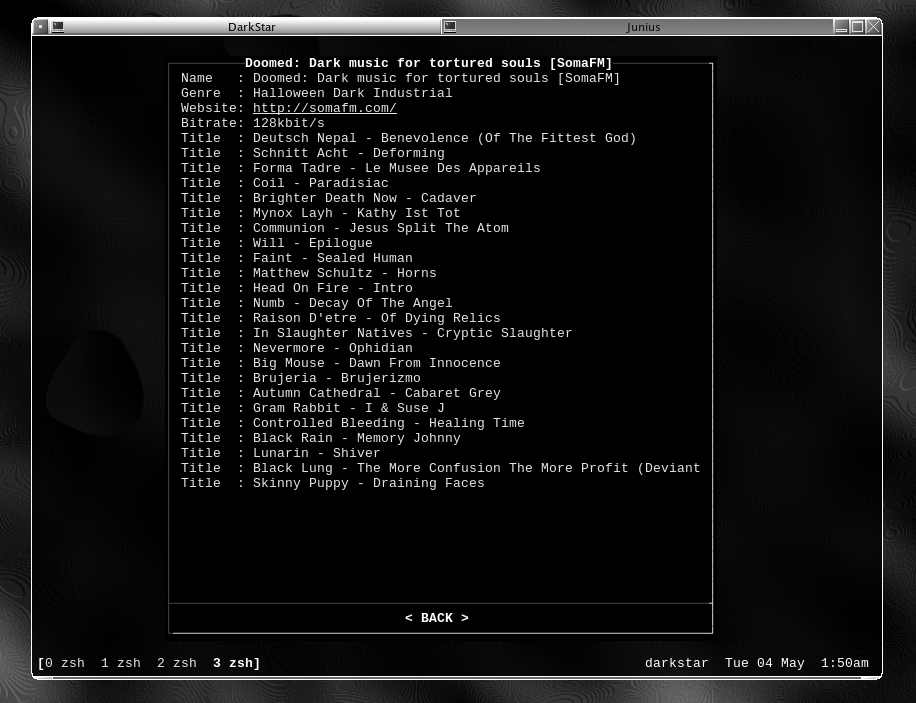Click the Halloween Dark Industrial genre text
This screenshot has width=916, height=703.
(352, 93)
